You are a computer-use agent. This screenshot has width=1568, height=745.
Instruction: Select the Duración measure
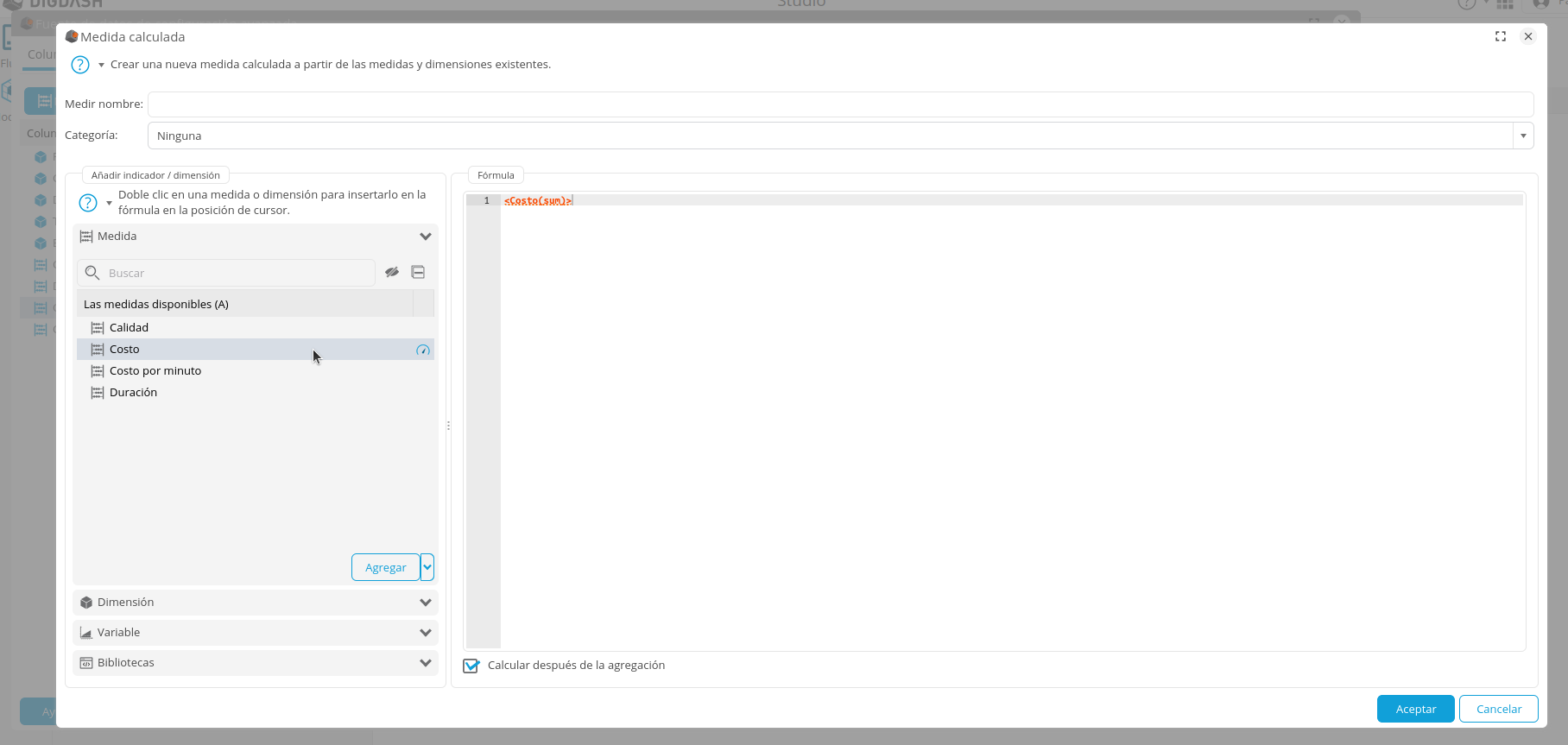pos(133,393)
